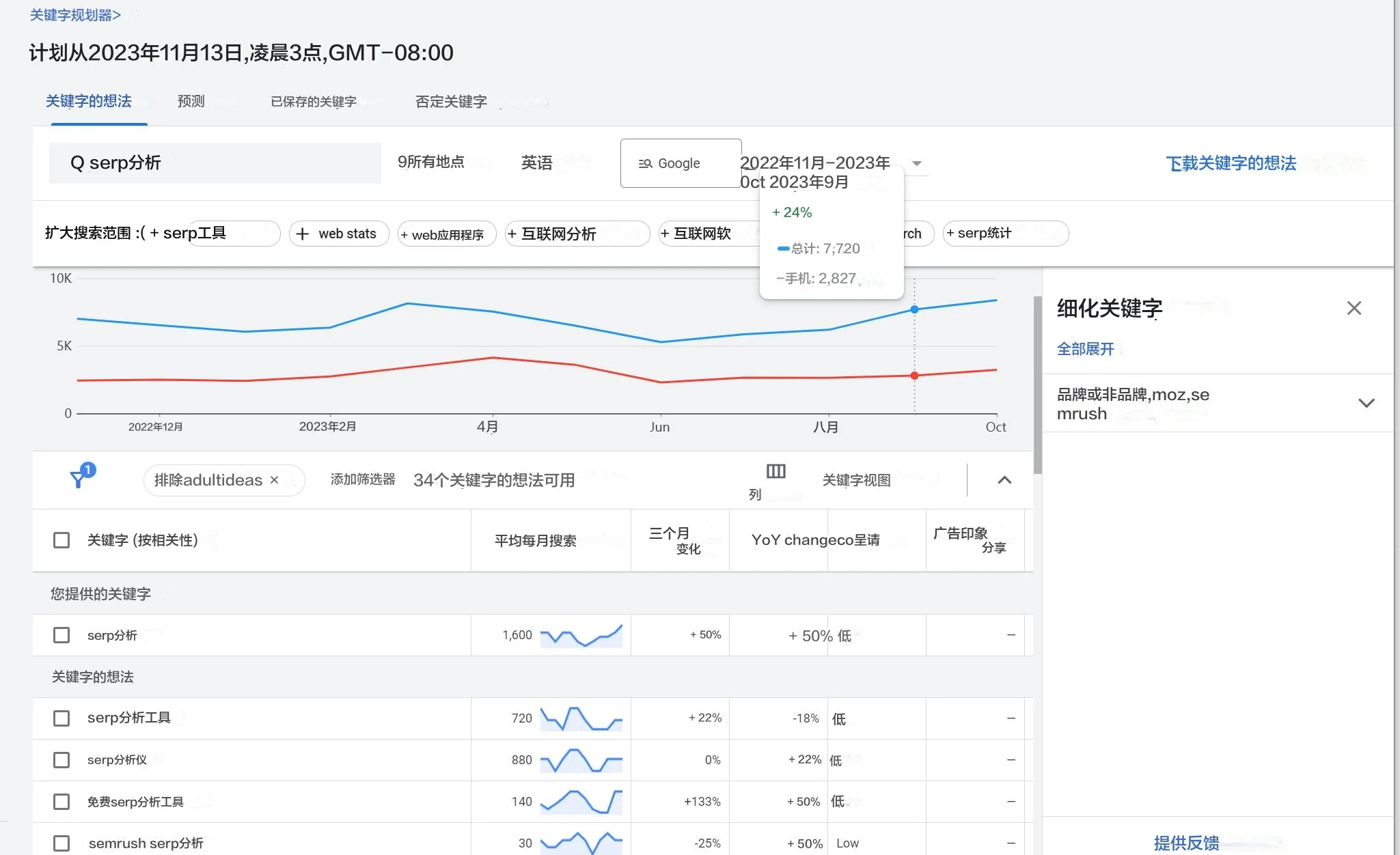Click the -18% YoY change value
Image resolution: width=1400 pixels, height=855 pixels.
coord(806,718)
